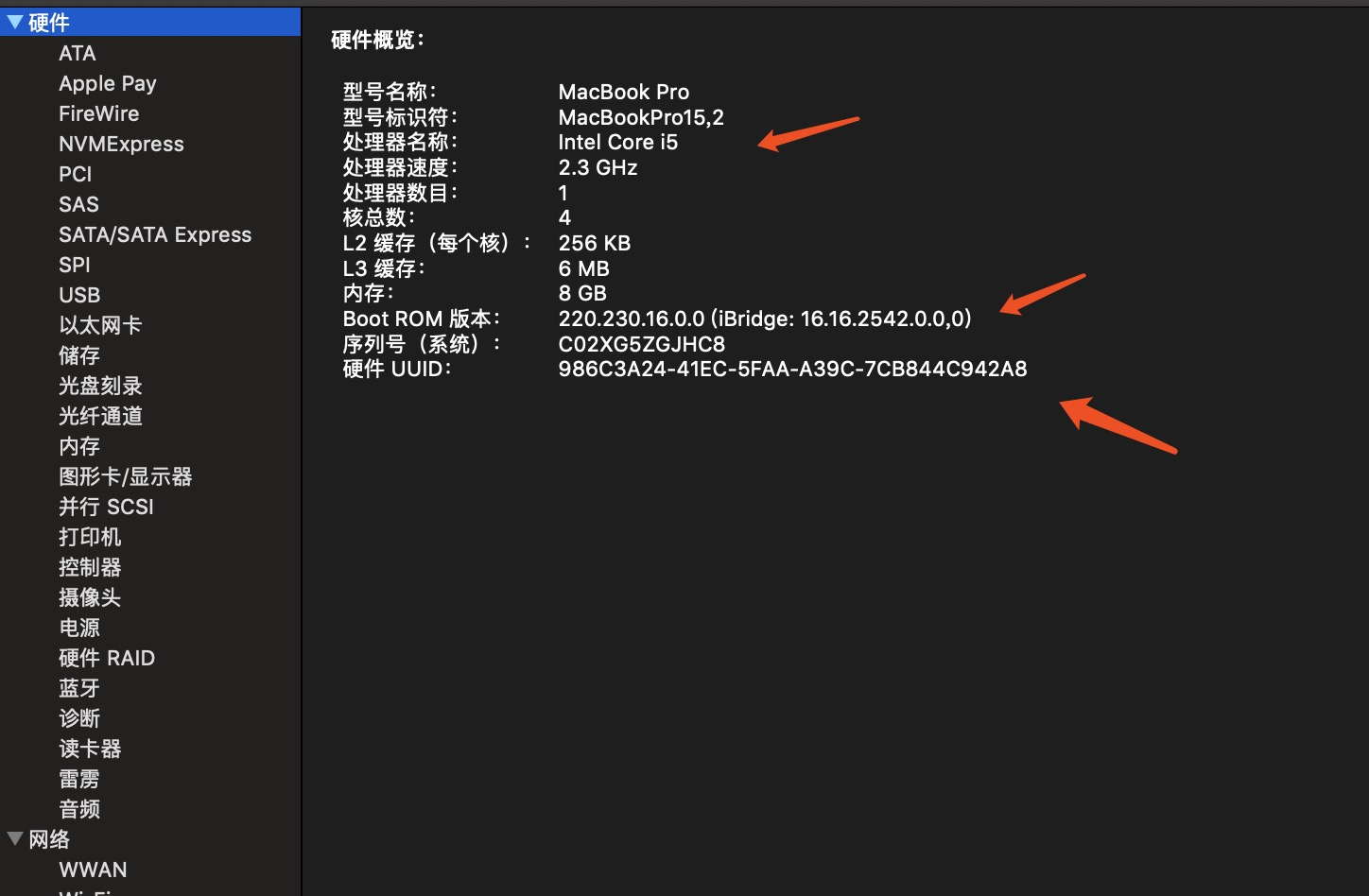Image resolution: width=1369 pixels, height=896 pixels.
Task: Select the 蓝牙 (Bluetooth) entry
Action: click(78, 688)
